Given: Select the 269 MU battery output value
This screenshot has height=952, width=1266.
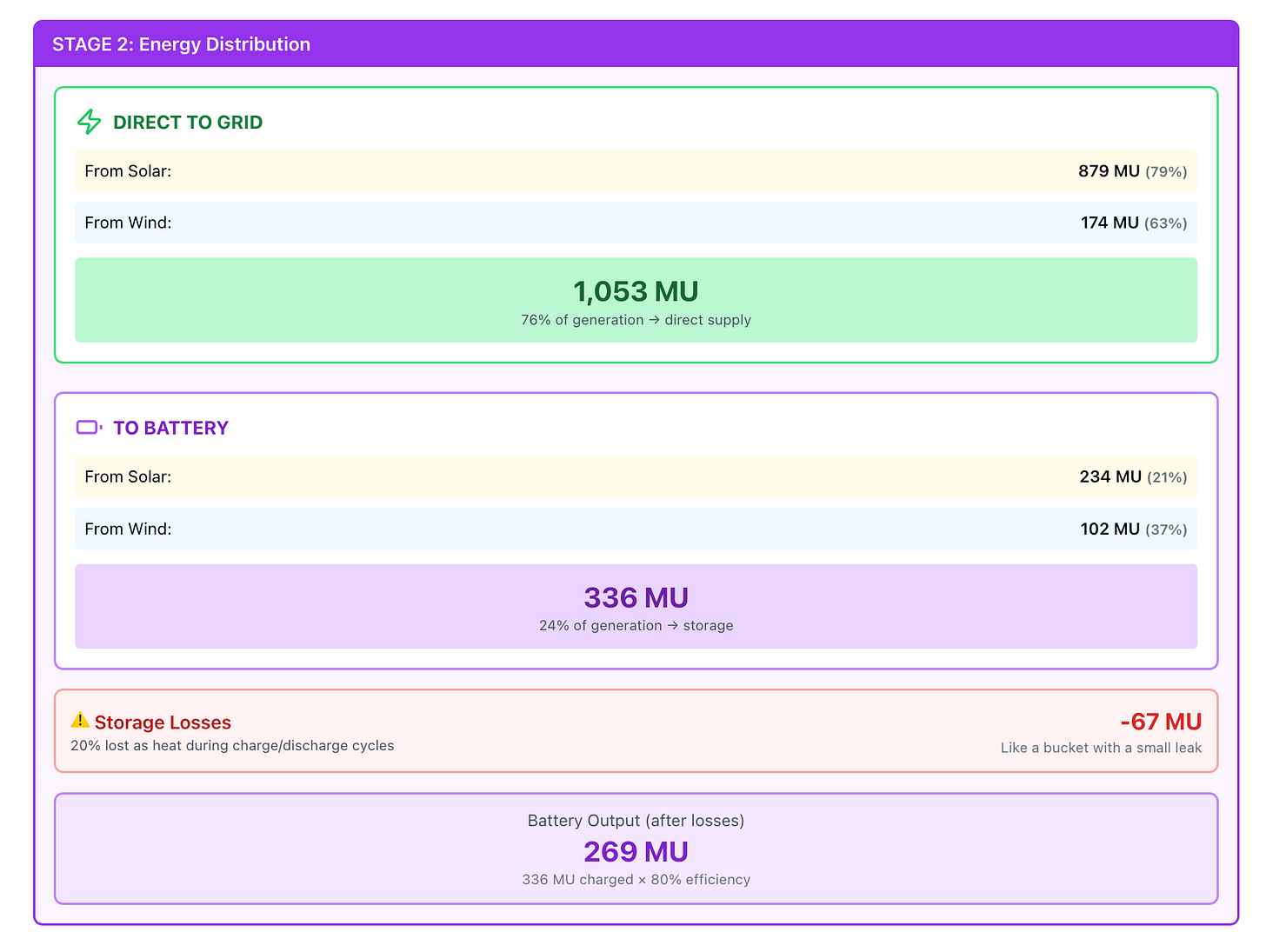Looking at the screenshot, I should point(636,851).
